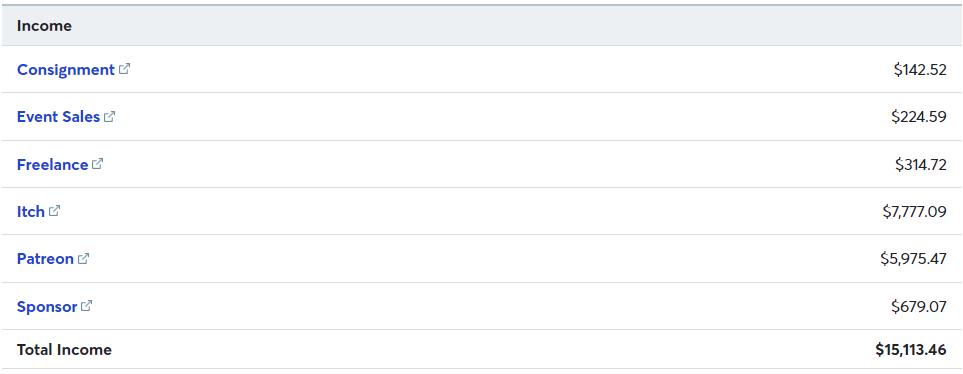Screen dimensions: 963x374
Task: Click the $7,777.09 Itch amount
Action: (914, 212)
